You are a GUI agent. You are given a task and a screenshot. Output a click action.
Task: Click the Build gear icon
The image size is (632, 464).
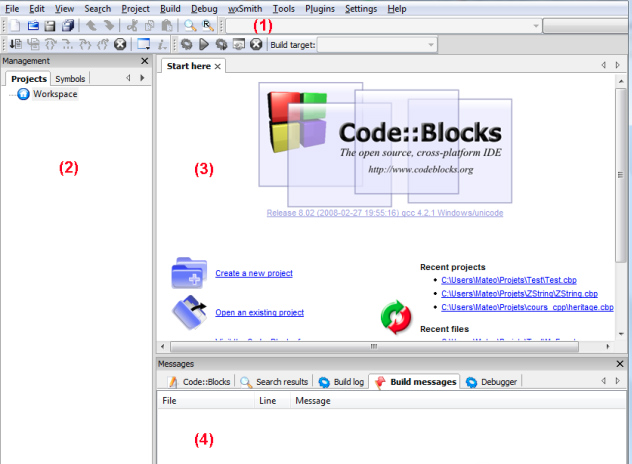(x=186, y=44)
